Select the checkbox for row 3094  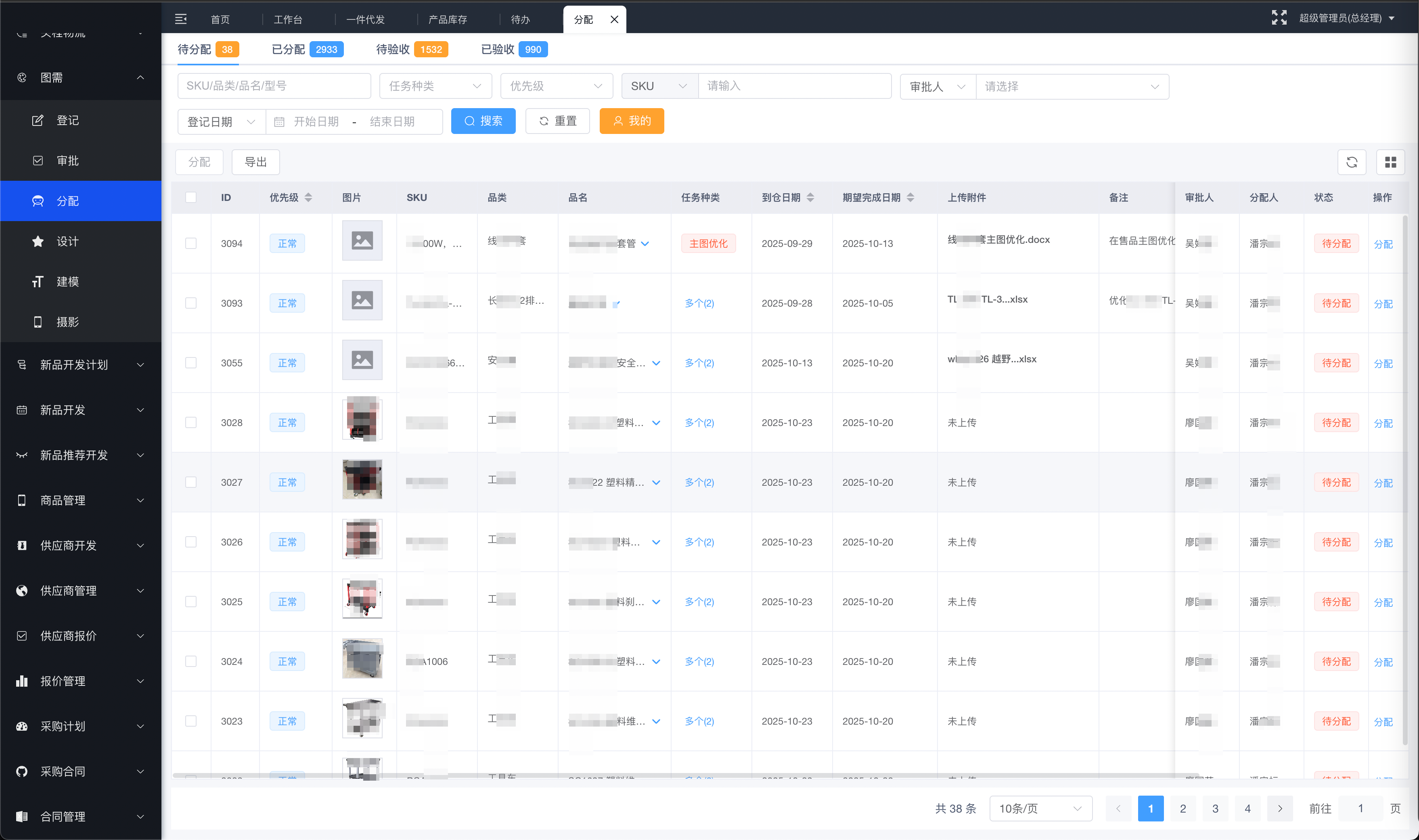[x=191, y=243]
